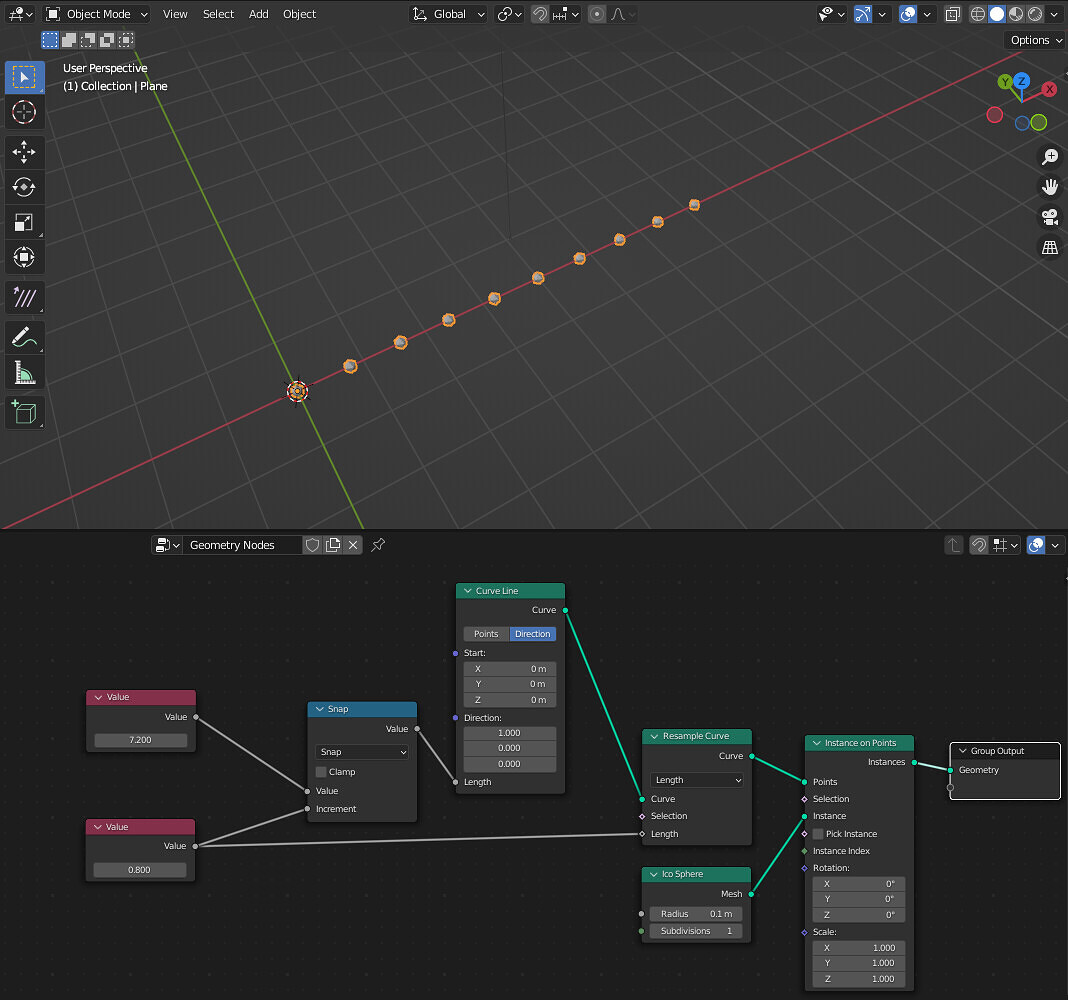Toggle proportional editing
The height and width of the screenshot is (1000, 1068).
tap(597, 14)
